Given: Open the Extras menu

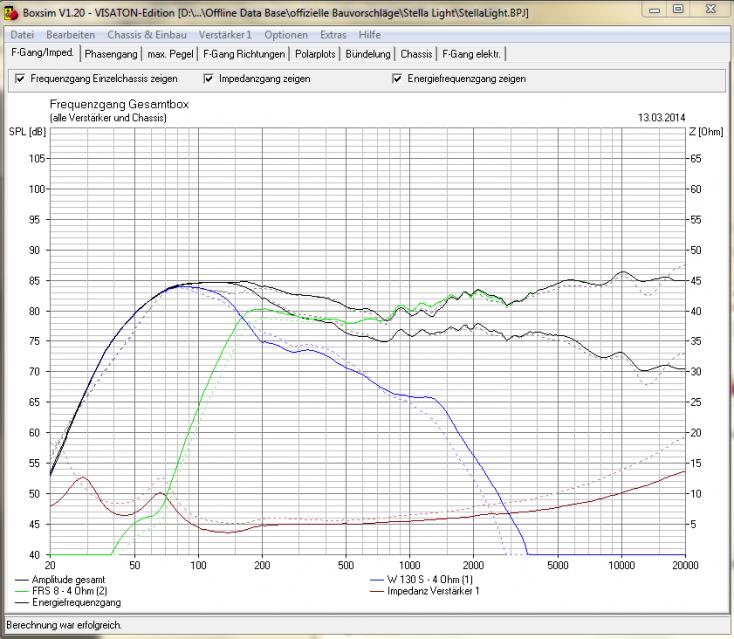Looking at the screenshot, I should click(x=334, y=35).
